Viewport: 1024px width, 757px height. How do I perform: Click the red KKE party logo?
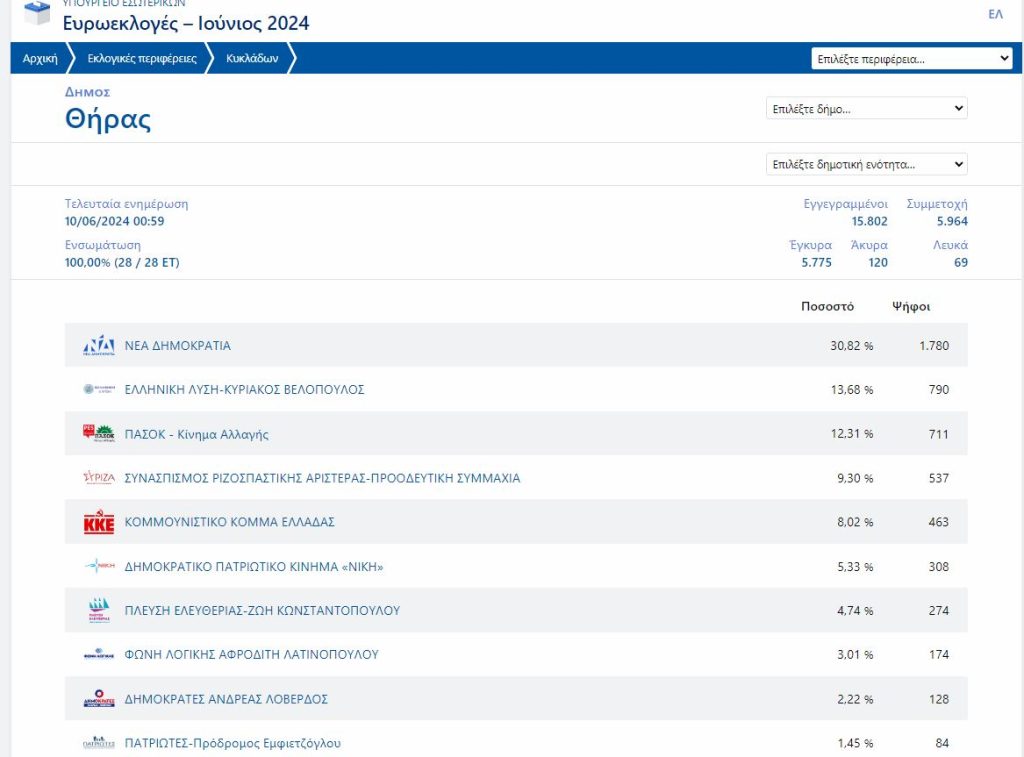tap(99, 522)
